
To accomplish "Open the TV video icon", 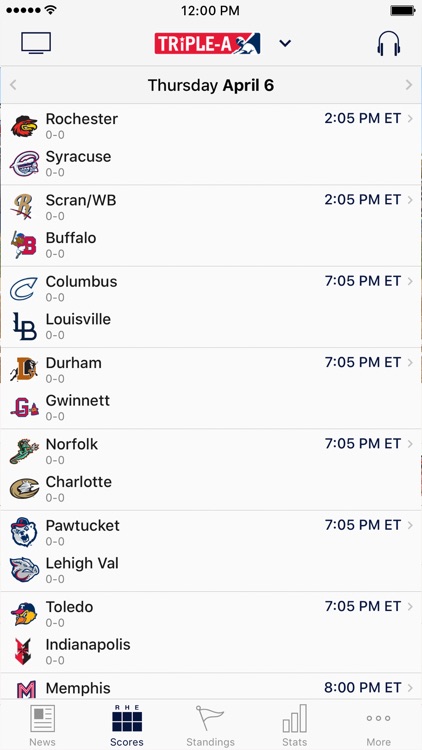I will point(36,43).
